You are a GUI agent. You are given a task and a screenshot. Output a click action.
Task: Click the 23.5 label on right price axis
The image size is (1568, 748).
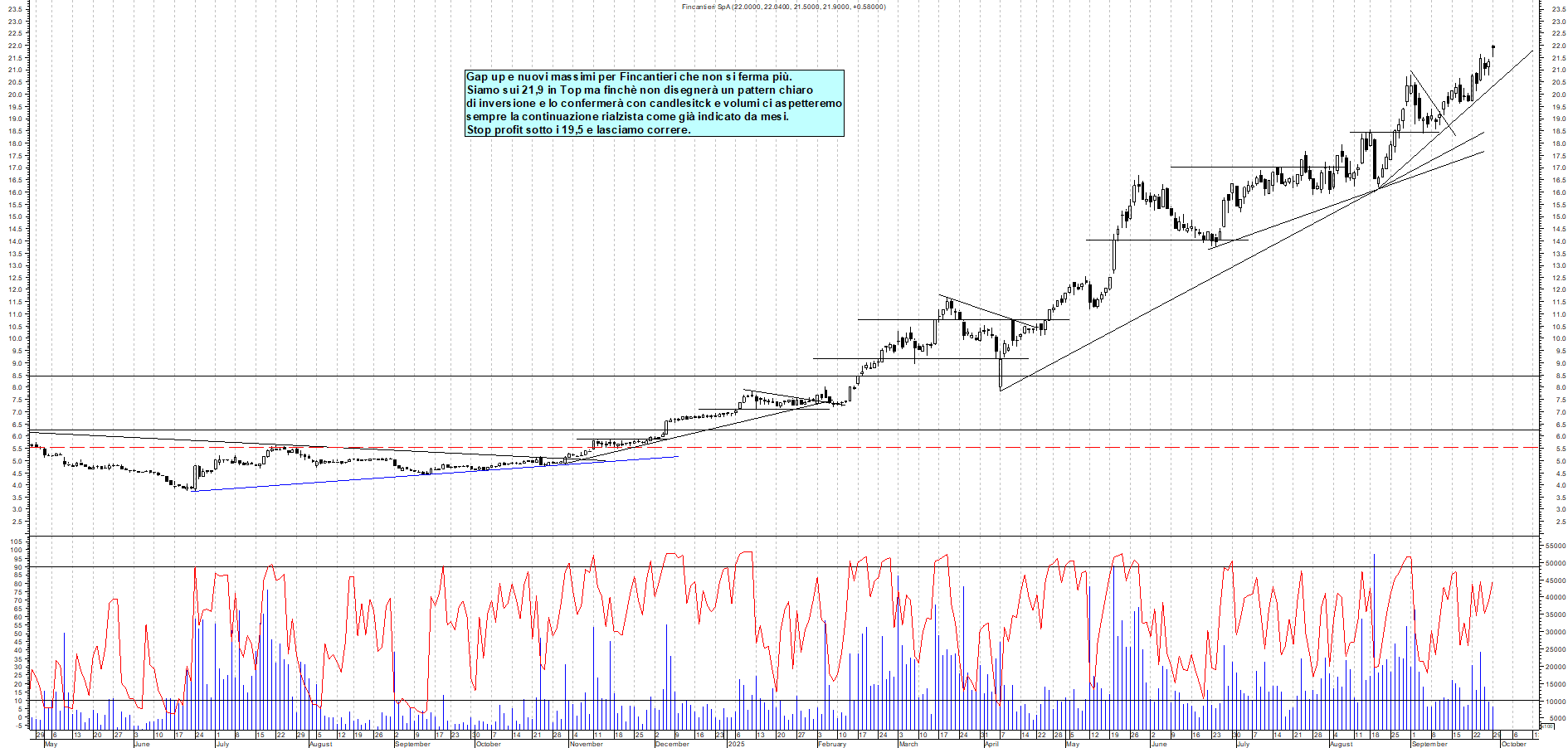point(1558,9)
